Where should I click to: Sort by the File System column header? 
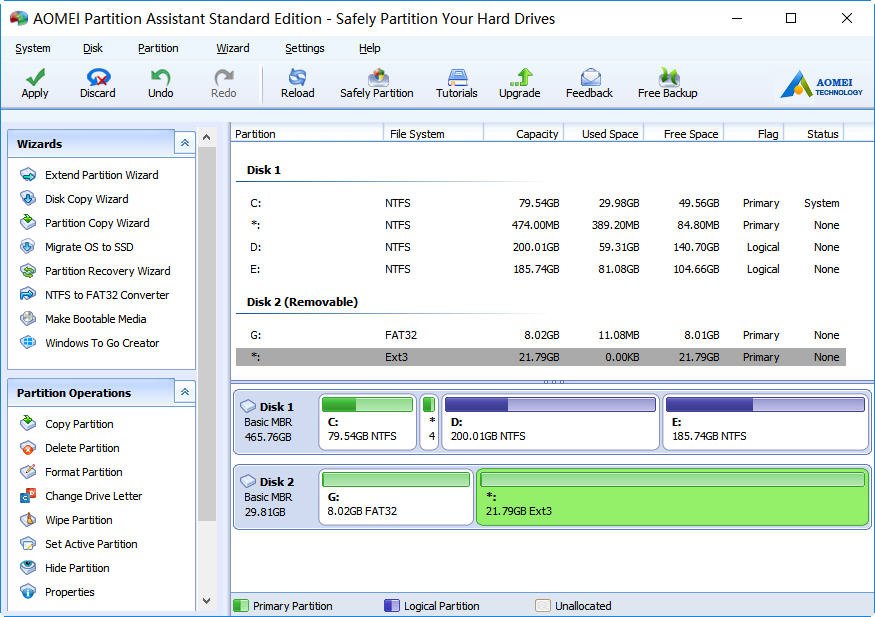[434, 134]
